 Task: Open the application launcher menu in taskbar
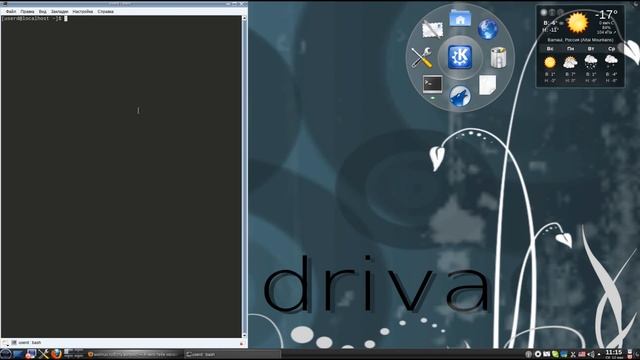coord(6,354)
